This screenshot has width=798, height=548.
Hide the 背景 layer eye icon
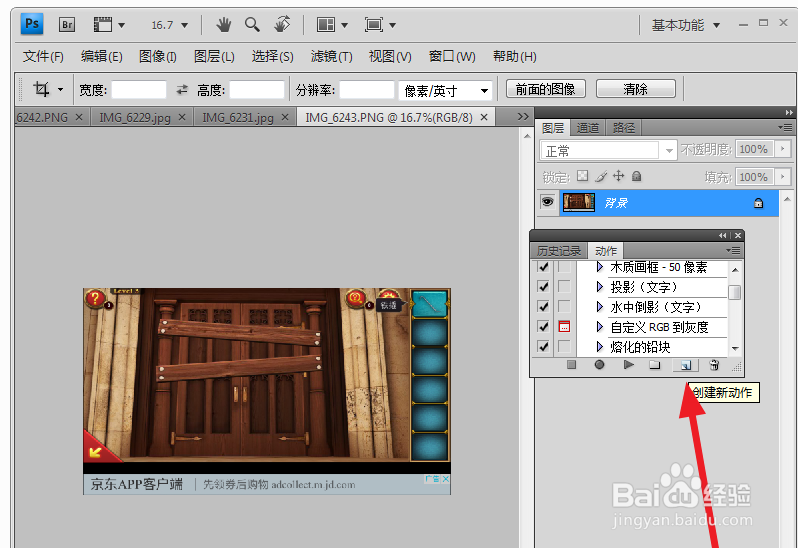(x=548, y=201)
